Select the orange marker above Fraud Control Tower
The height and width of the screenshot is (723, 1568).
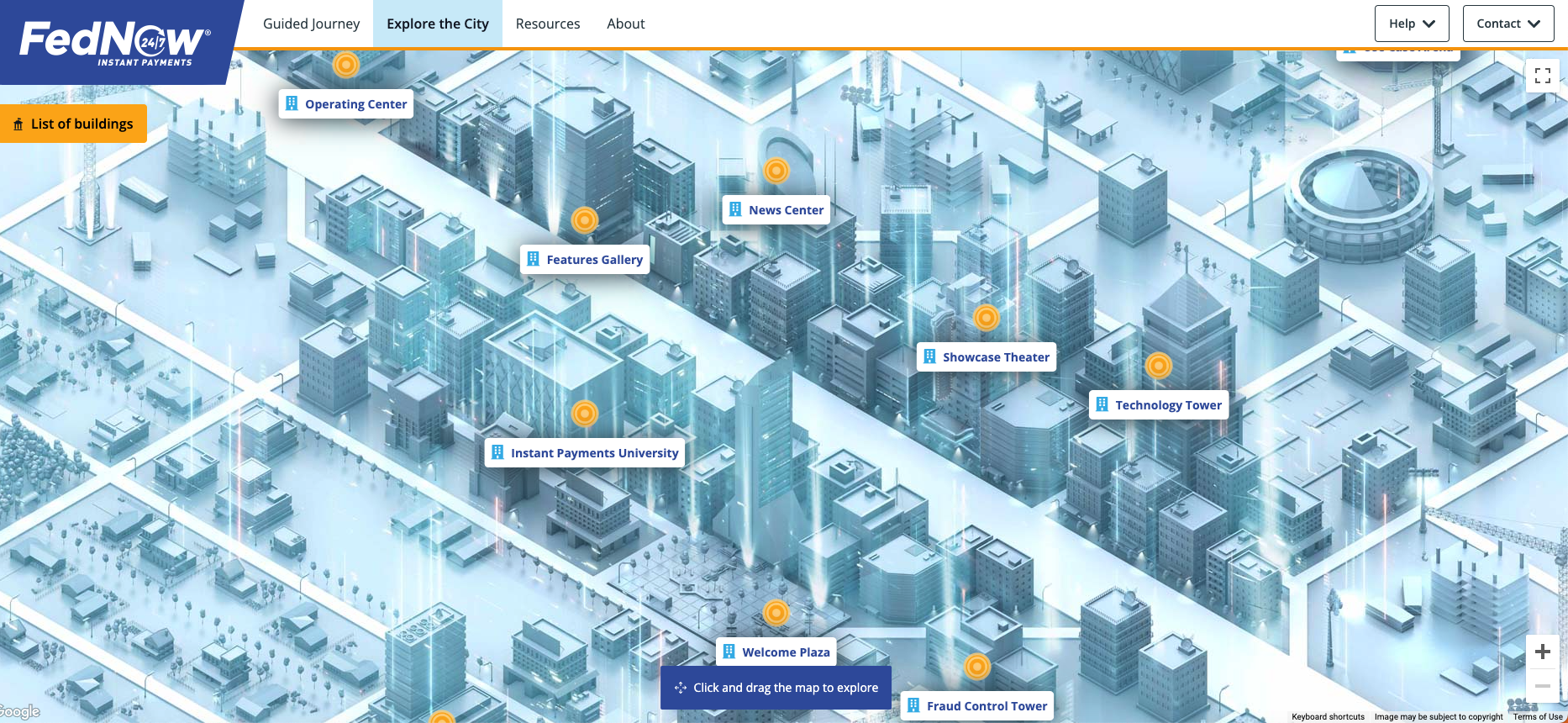(976, 667)
